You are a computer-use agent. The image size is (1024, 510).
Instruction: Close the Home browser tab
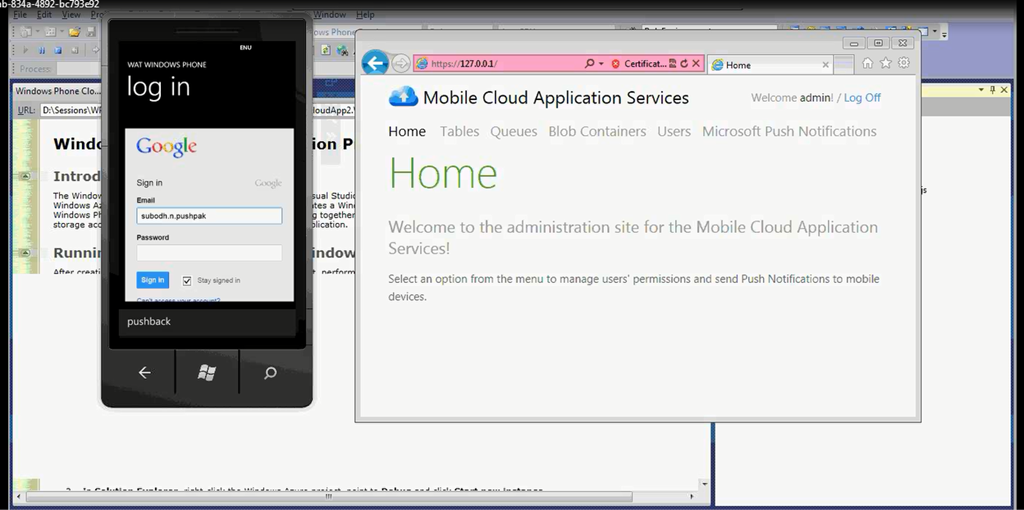pos(825,65)
